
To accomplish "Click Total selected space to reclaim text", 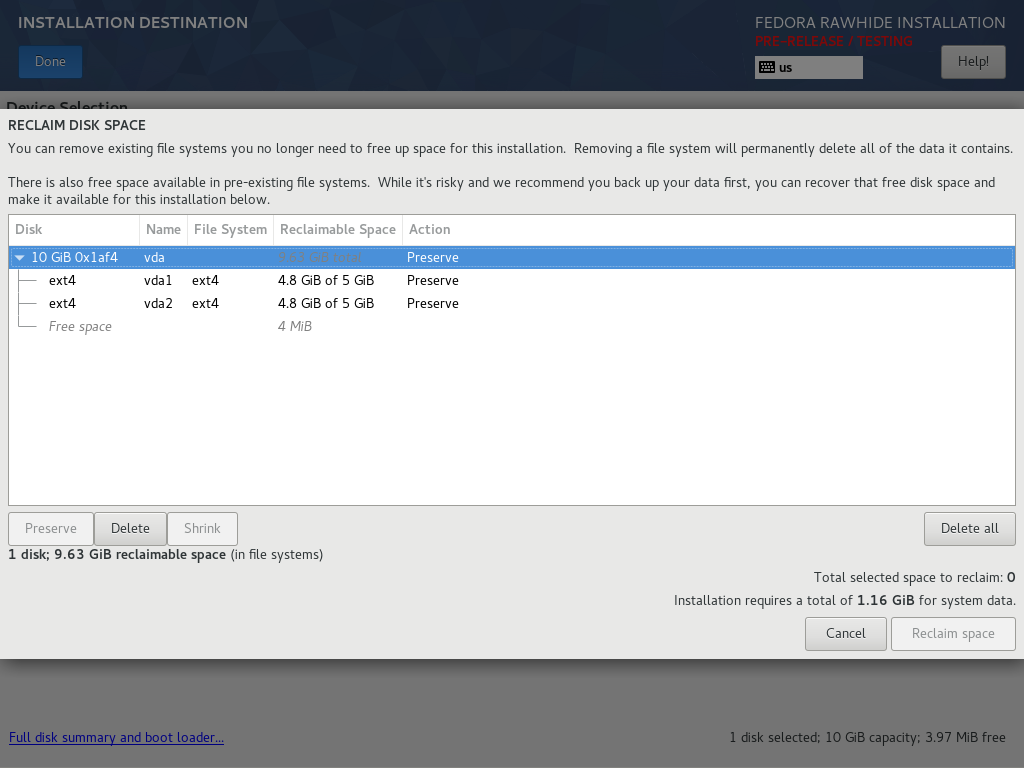I will pos(914,577).
